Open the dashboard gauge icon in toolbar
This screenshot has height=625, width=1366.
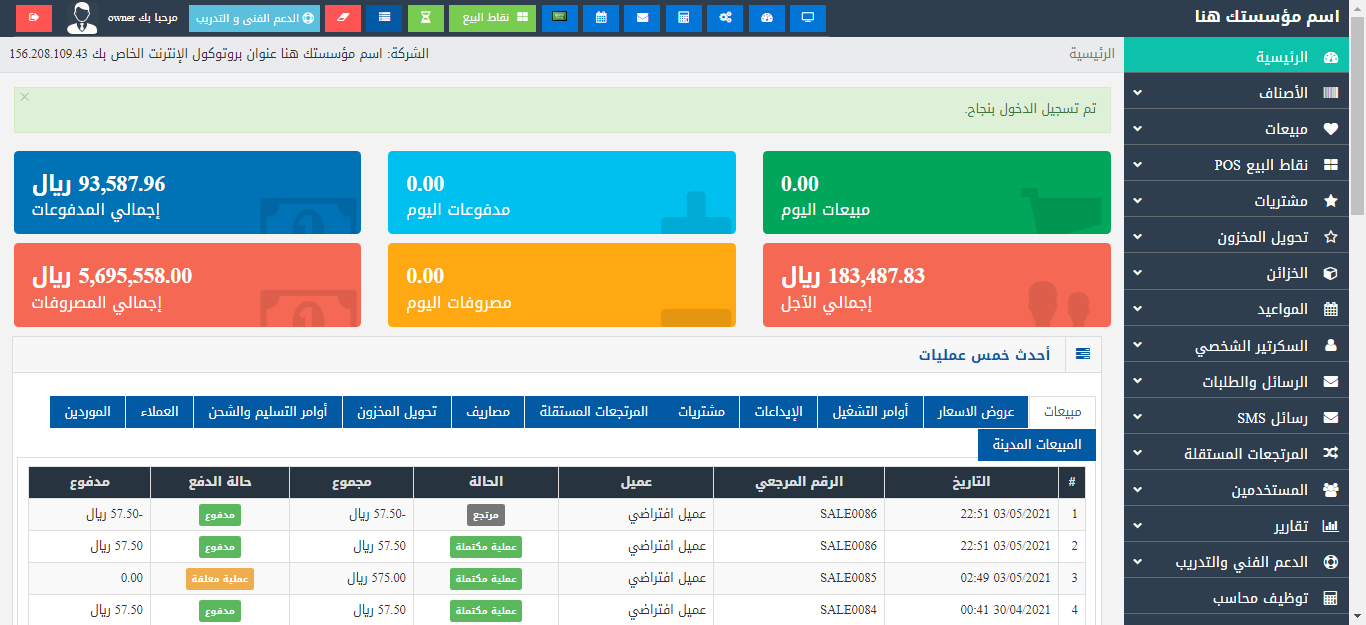point(766,18)
